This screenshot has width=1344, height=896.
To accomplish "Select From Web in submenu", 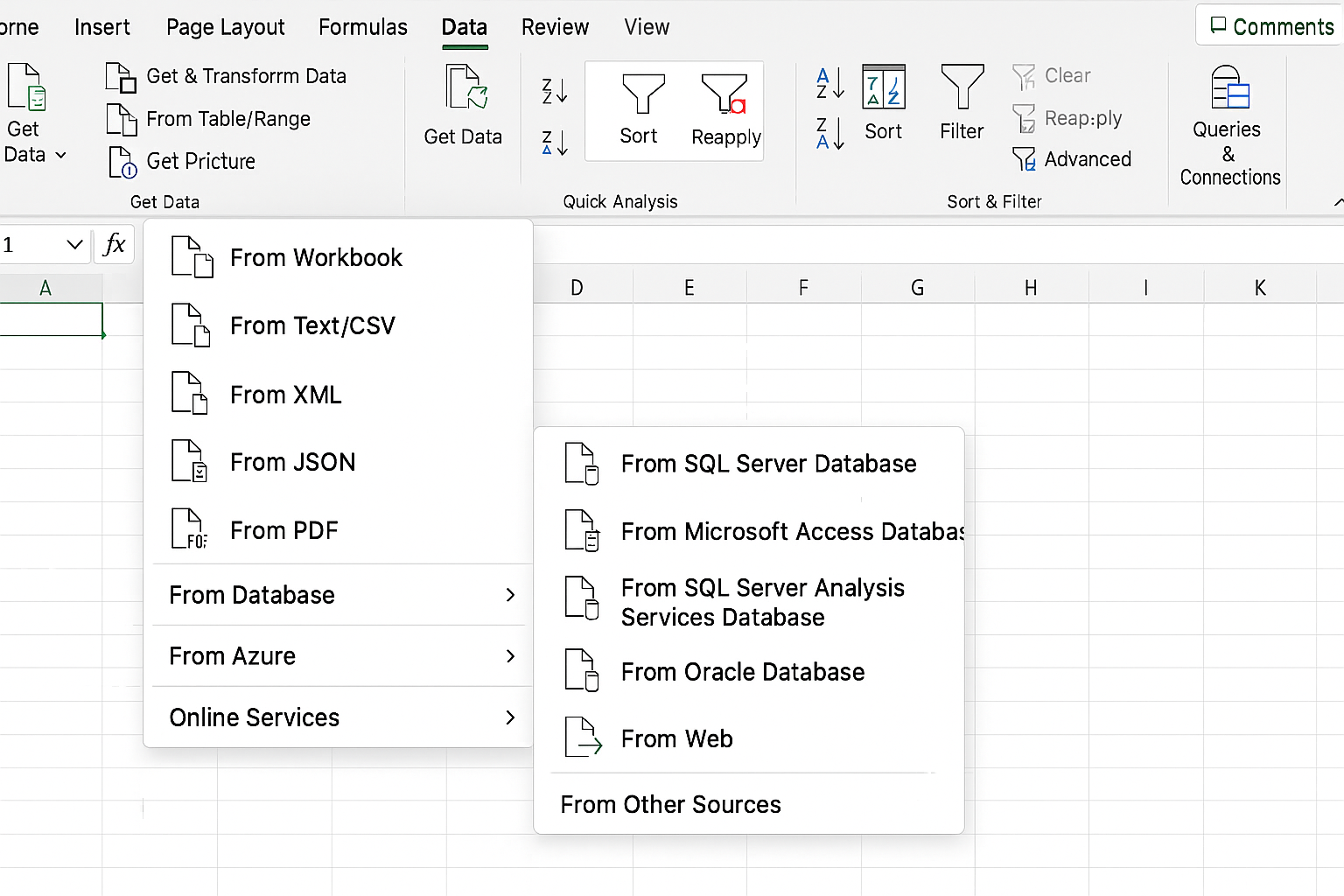I will (749, 738).
